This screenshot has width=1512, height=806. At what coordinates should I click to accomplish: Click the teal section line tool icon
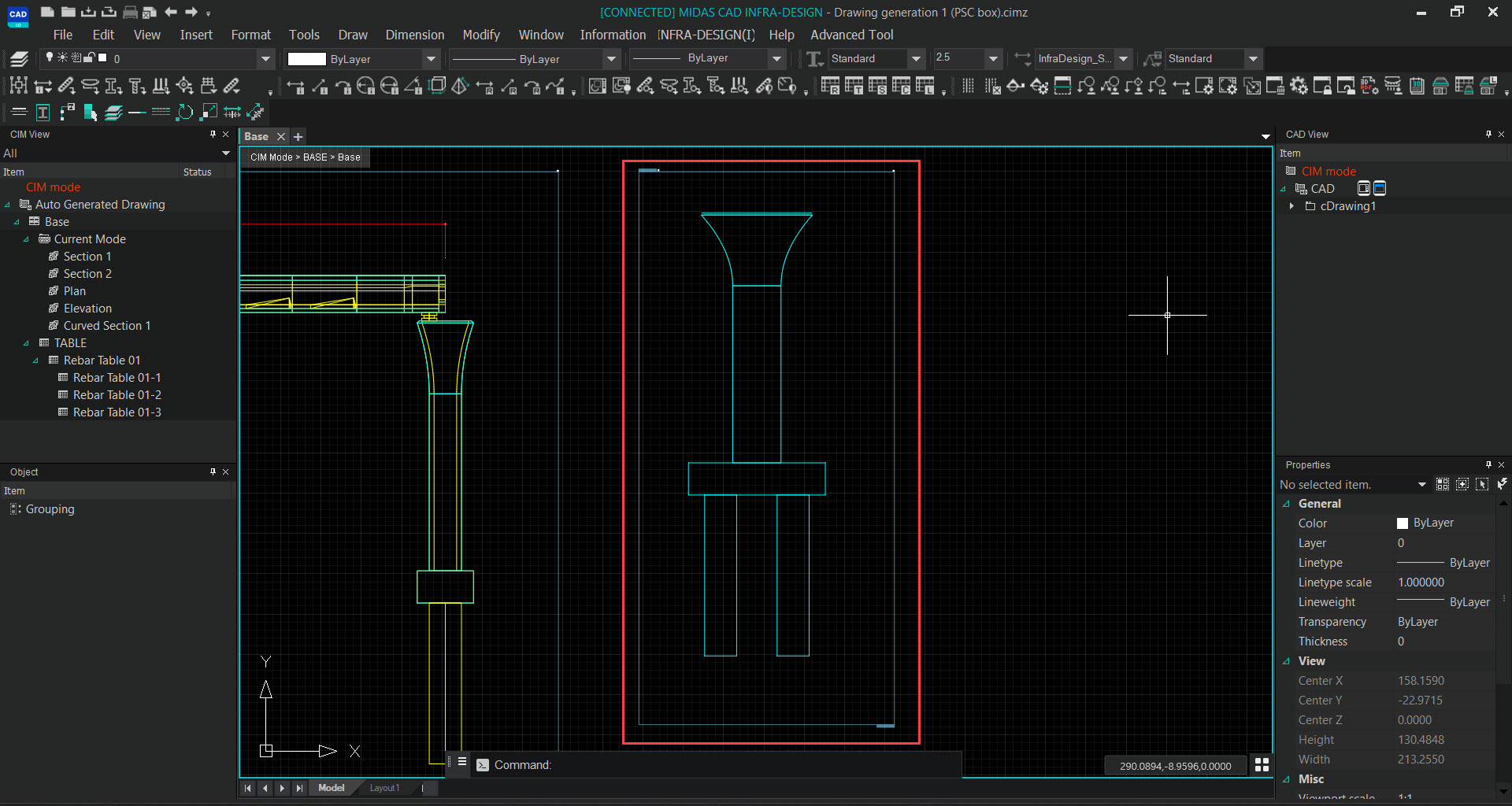pyautogui.click(x=1062, y=86)
